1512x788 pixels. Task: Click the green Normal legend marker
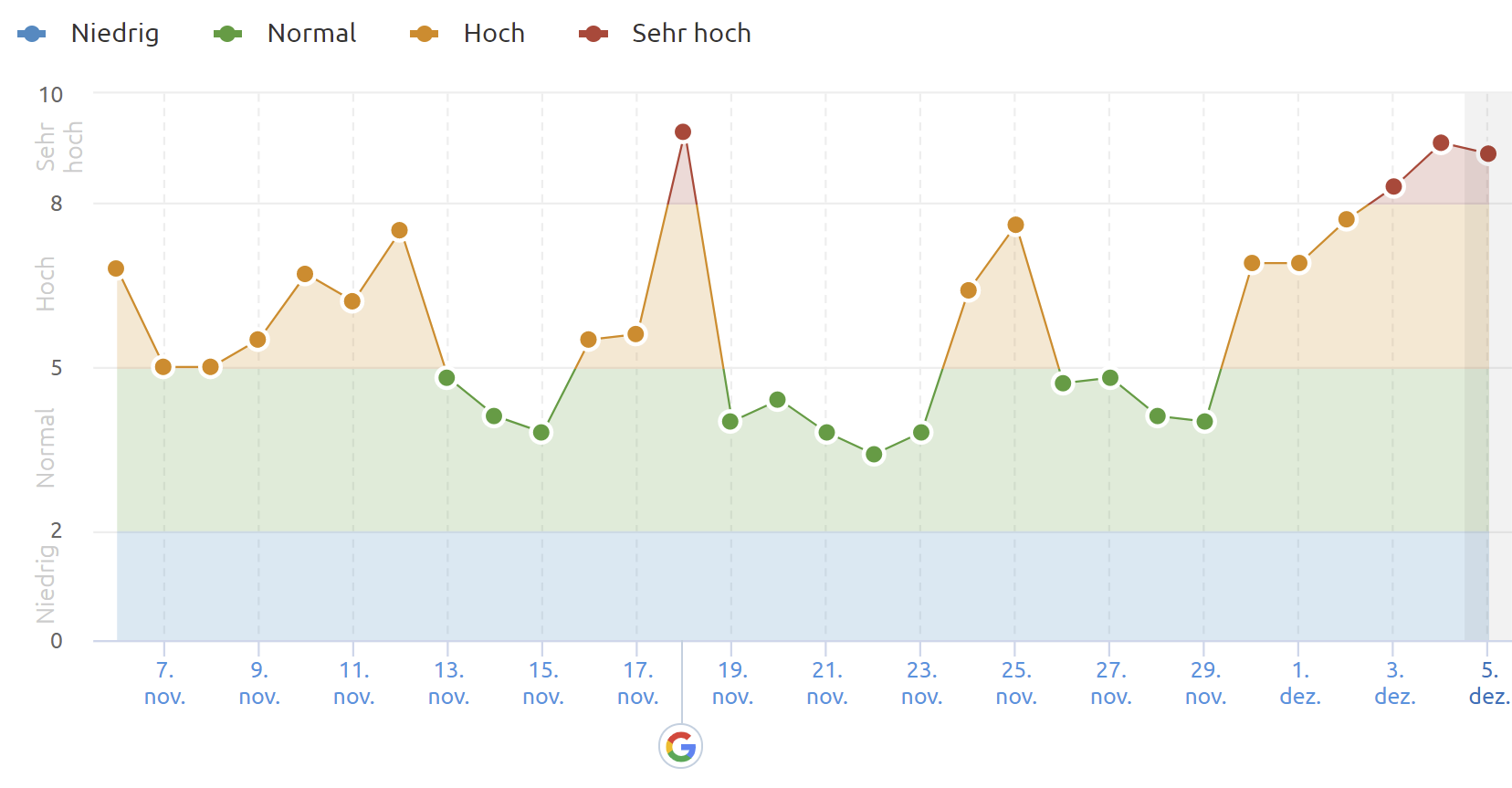click(x=227, y=34)
